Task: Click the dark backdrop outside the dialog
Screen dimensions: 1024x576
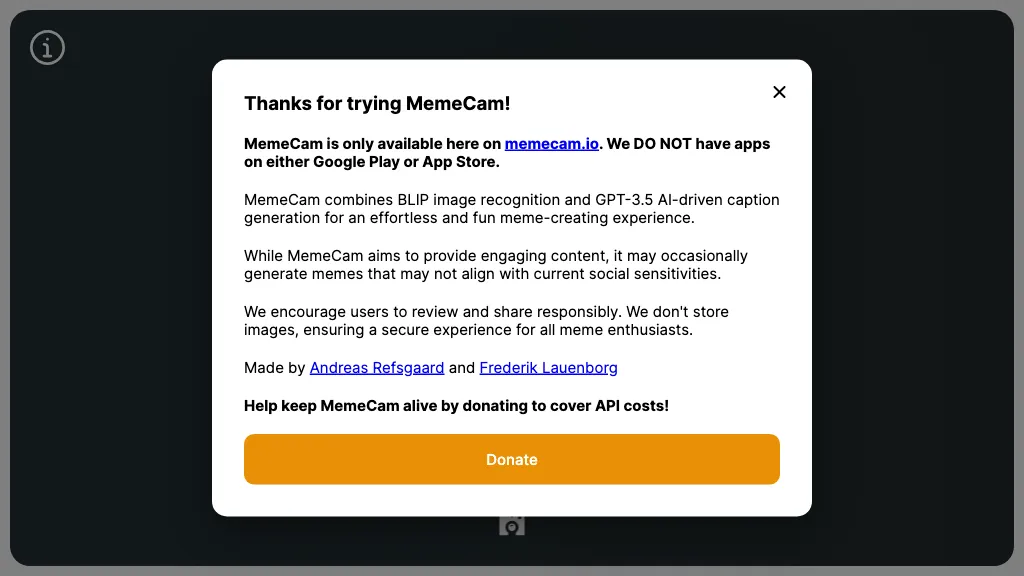Action: pyautogui.click(x=110, y=300)
